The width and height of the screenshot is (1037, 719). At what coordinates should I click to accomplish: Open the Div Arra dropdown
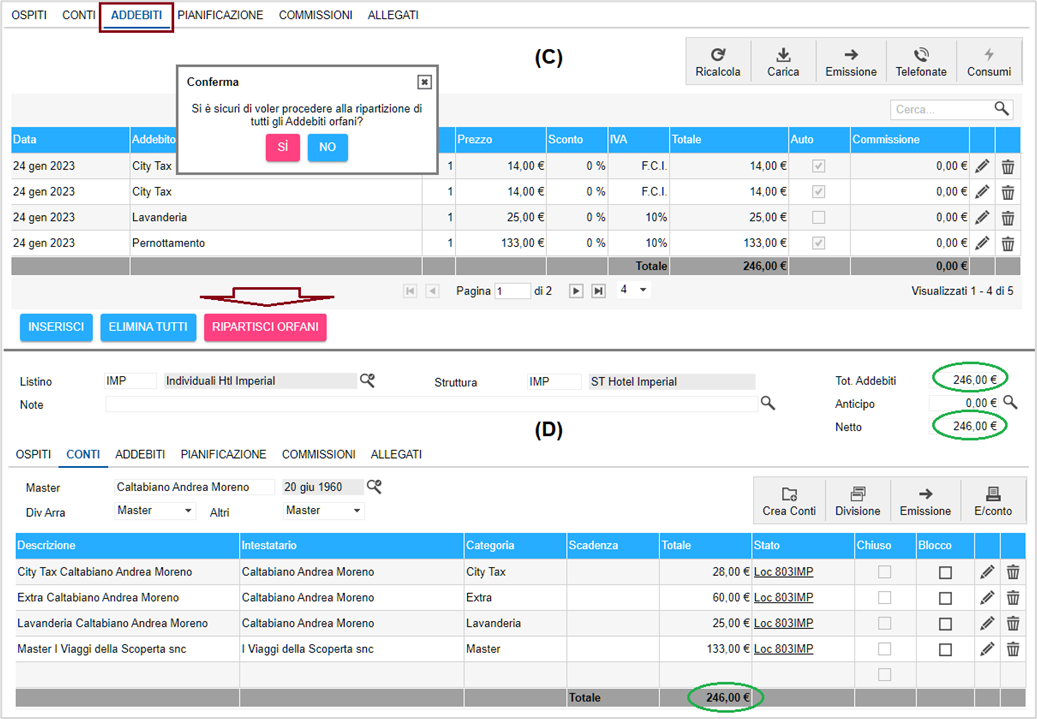click(155, 511)
